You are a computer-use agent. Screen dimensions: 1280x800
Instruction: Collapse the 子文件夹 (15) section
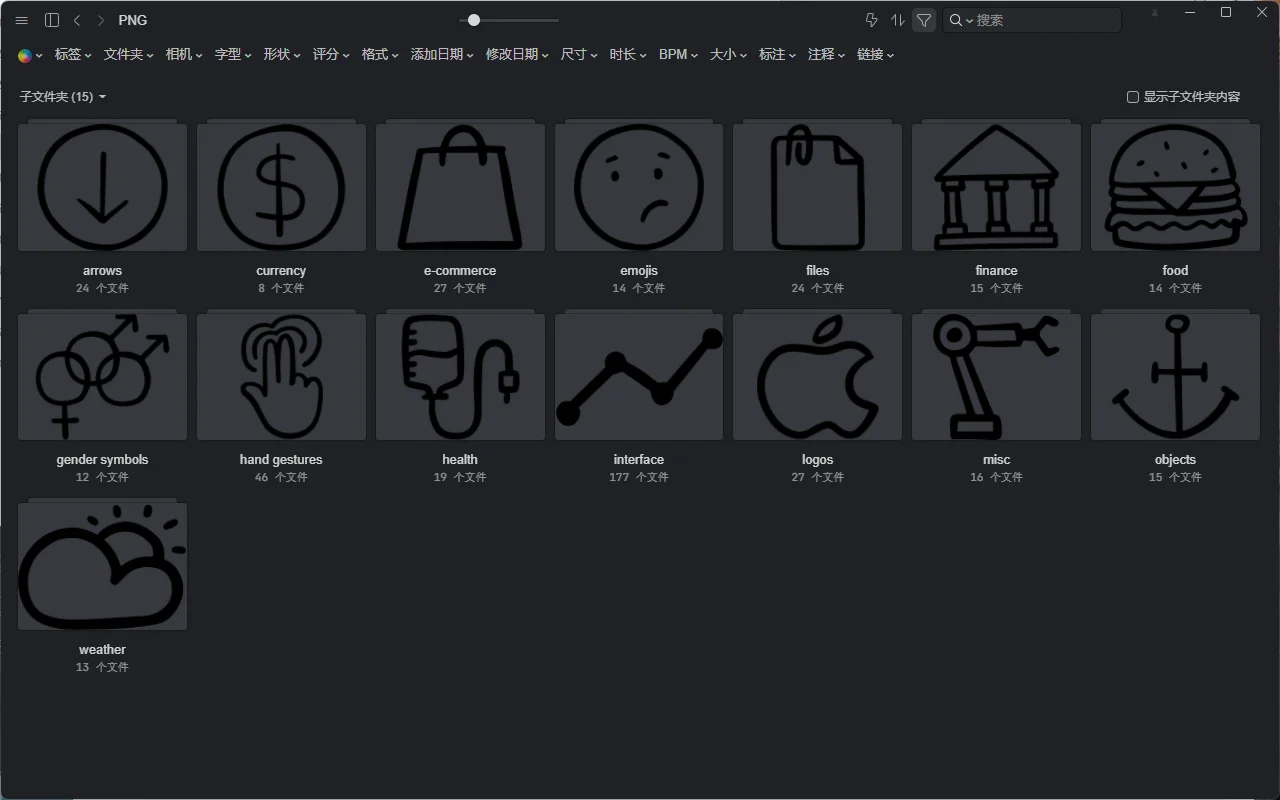click(63, 97)
